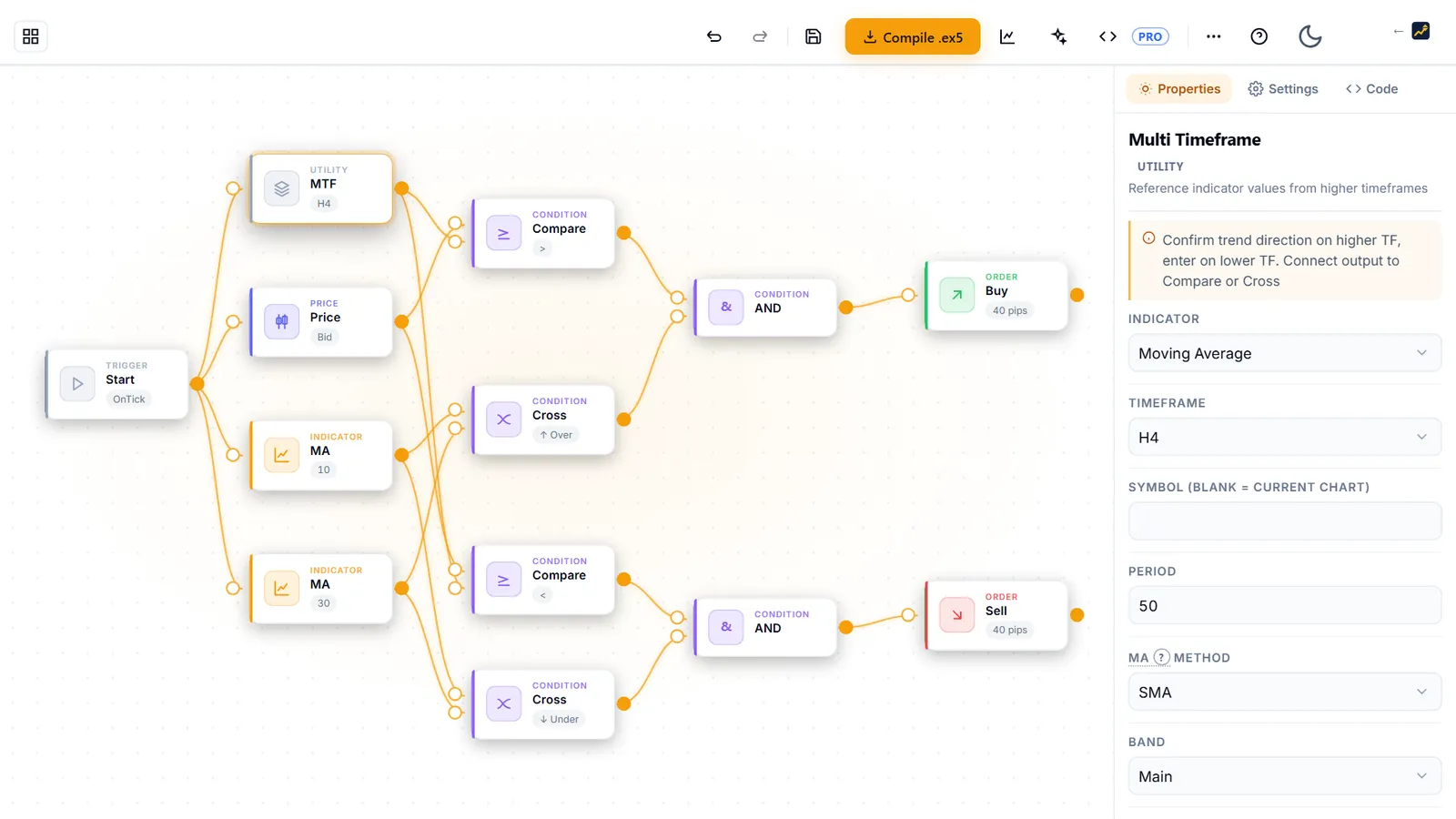Viewport: 1456px width, 819px height.
Task: Click the Sell node output port
Action: 1077,615
